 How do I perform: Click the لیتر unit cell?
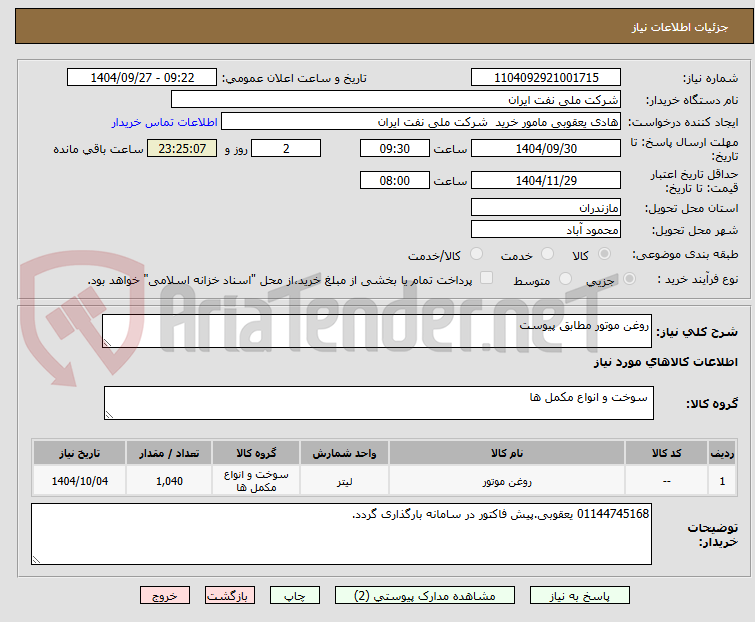[x=344, y=480]
